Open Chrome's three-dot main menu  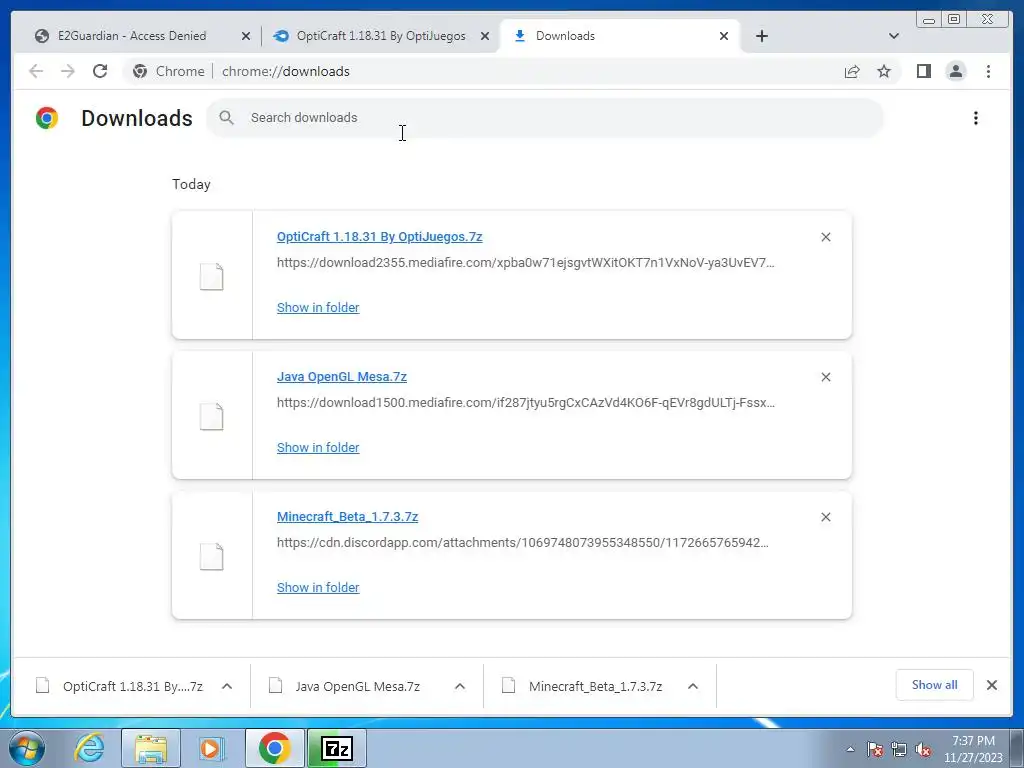(x=988, y=71)
